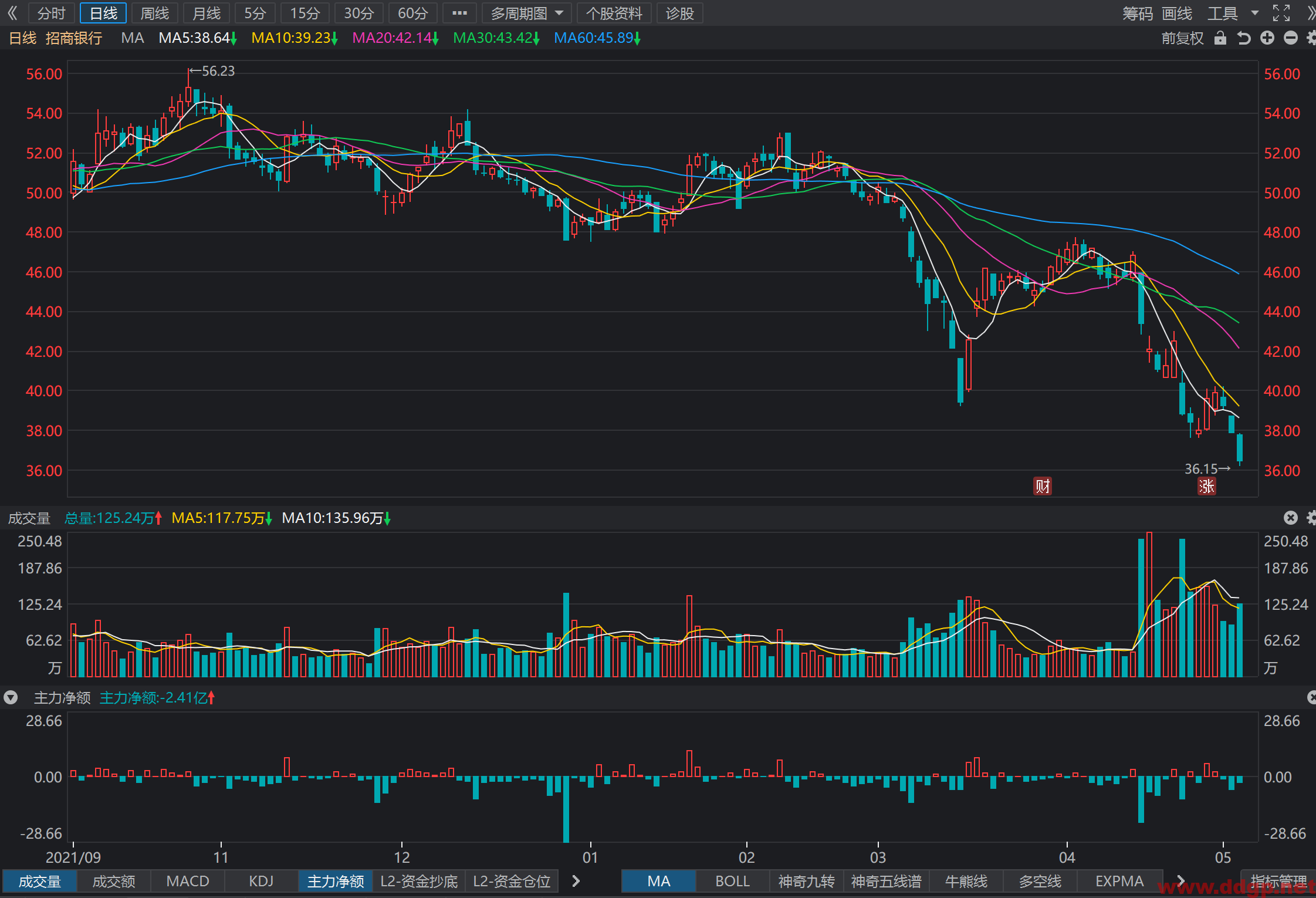Viewport: 1316px width, 898px height.
Task: Select the MACD indicator tab
Action: [x=188, y=882]
